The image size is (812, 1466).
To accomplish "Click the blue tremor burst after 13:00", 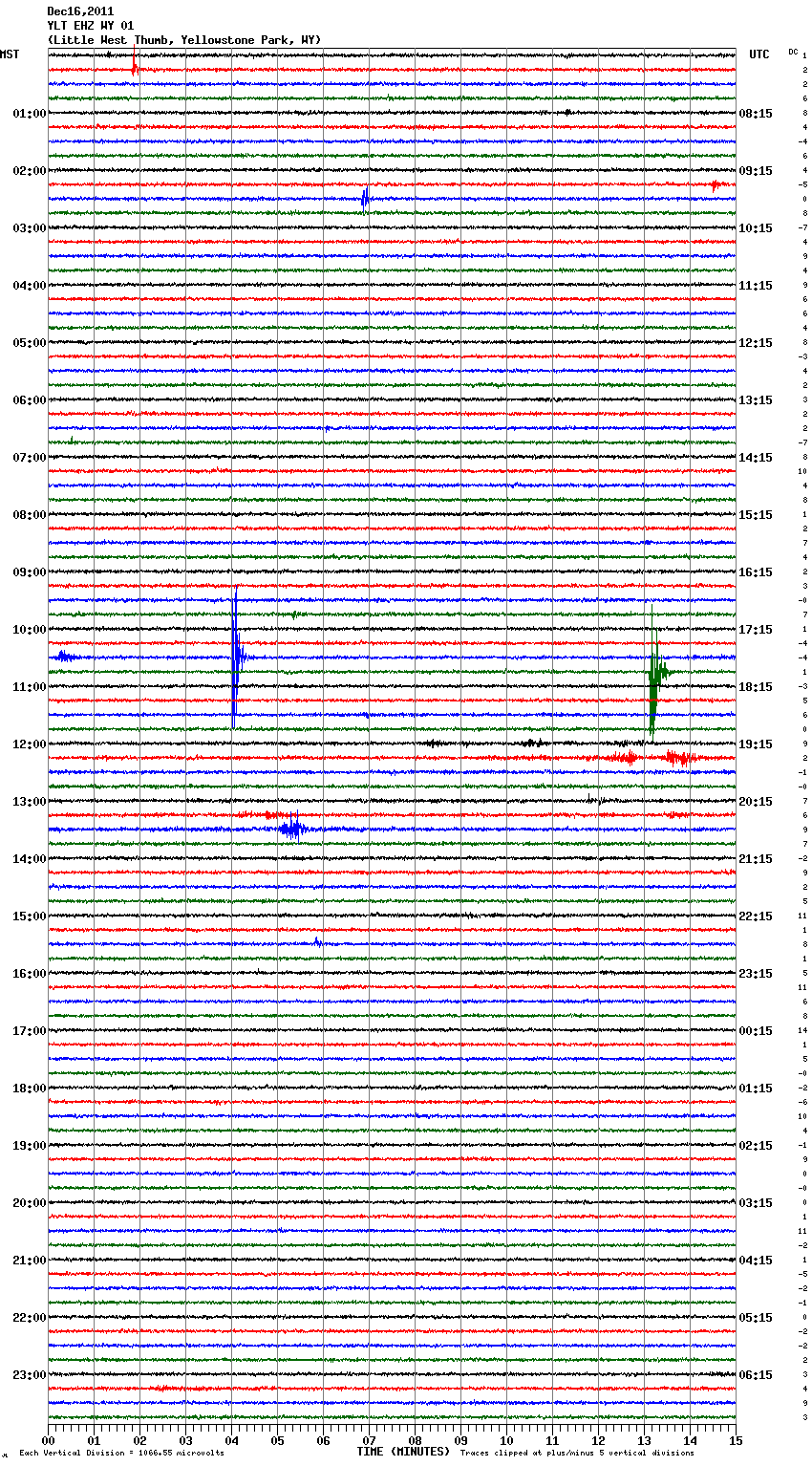I will tap(292, 829).
